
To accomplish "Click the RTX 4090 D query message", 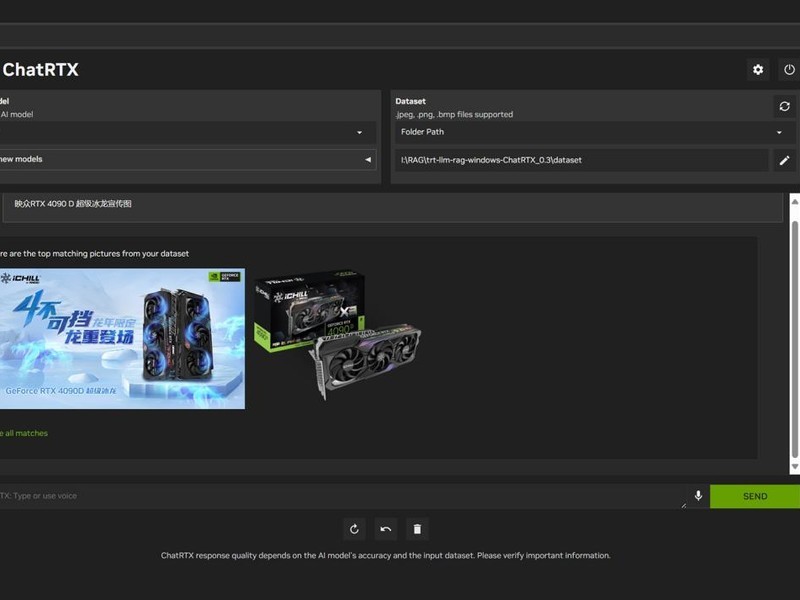I will tap(72, 204).
